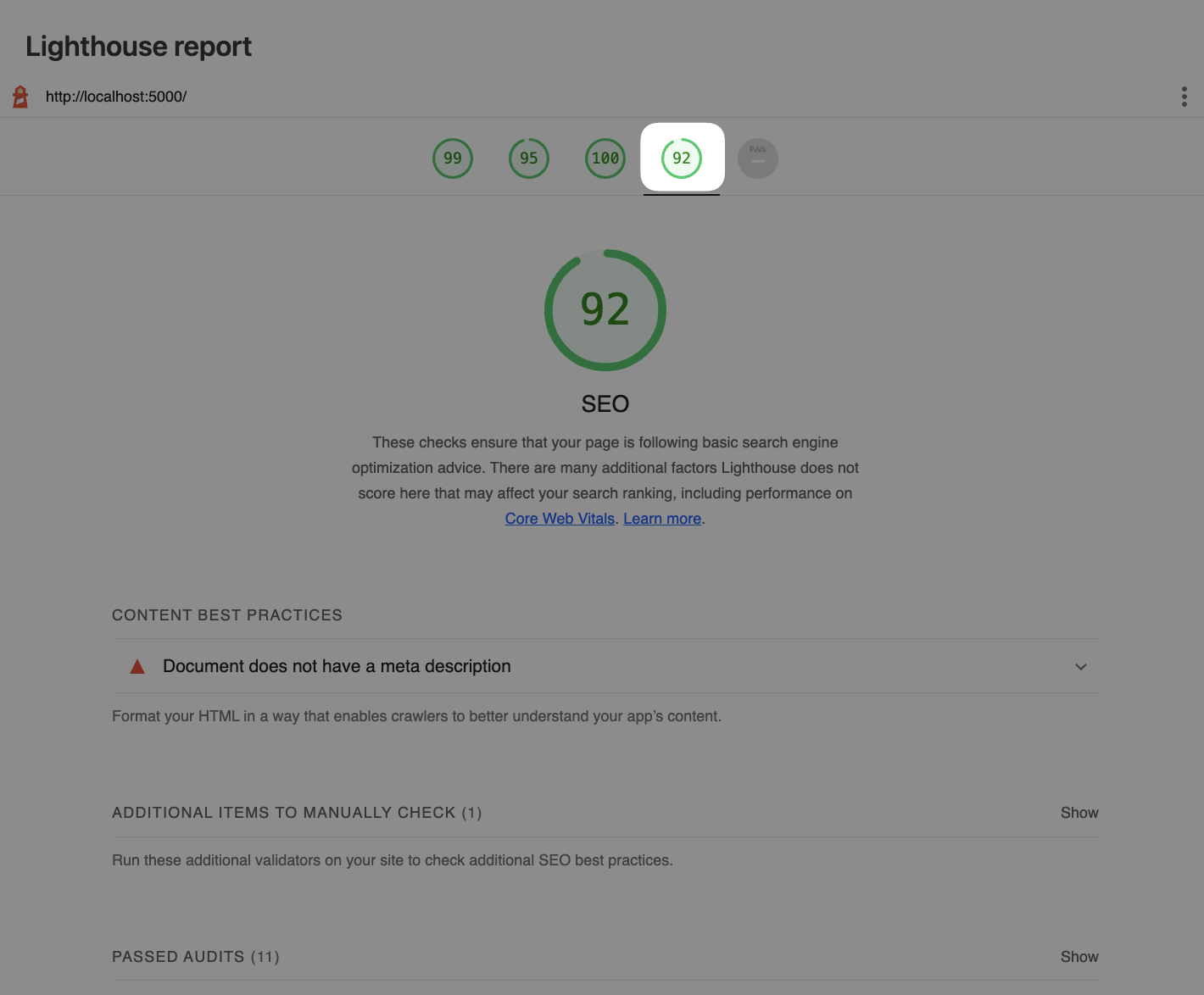The height and width of the screenshot is (995, 1204).
Task: Open the three-dot tools menu
Action: tap(1184, 97)
